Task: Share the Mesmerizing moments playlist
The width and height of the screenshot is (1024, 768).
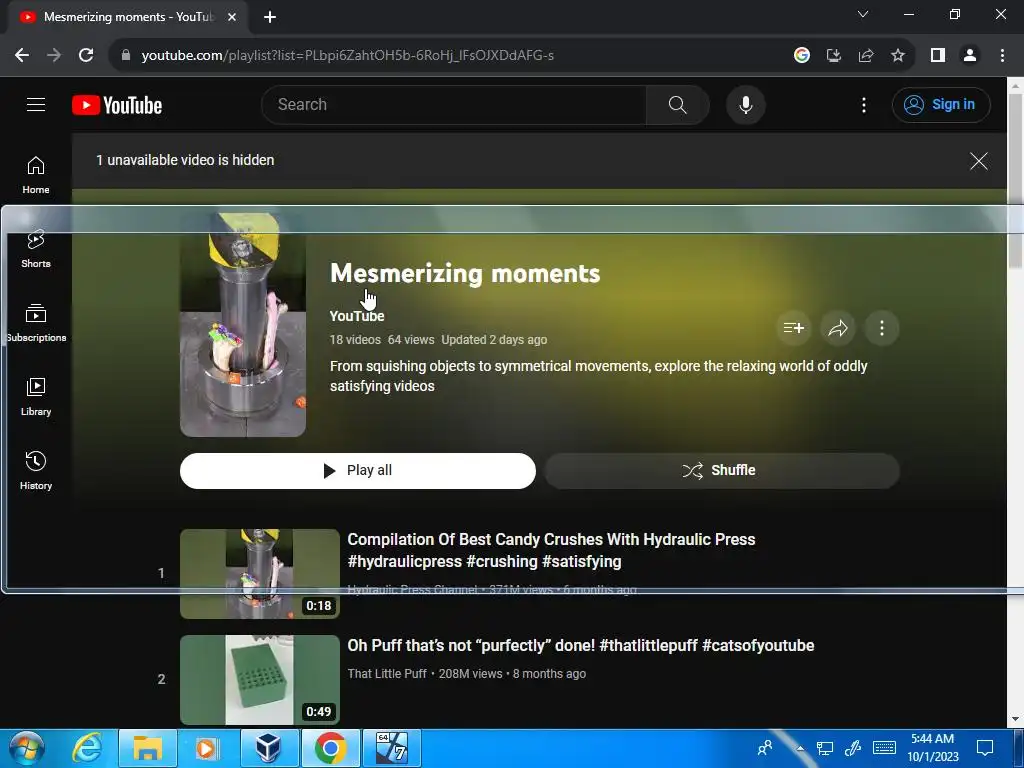Action: pyautogui.click(x=838, y=328)
